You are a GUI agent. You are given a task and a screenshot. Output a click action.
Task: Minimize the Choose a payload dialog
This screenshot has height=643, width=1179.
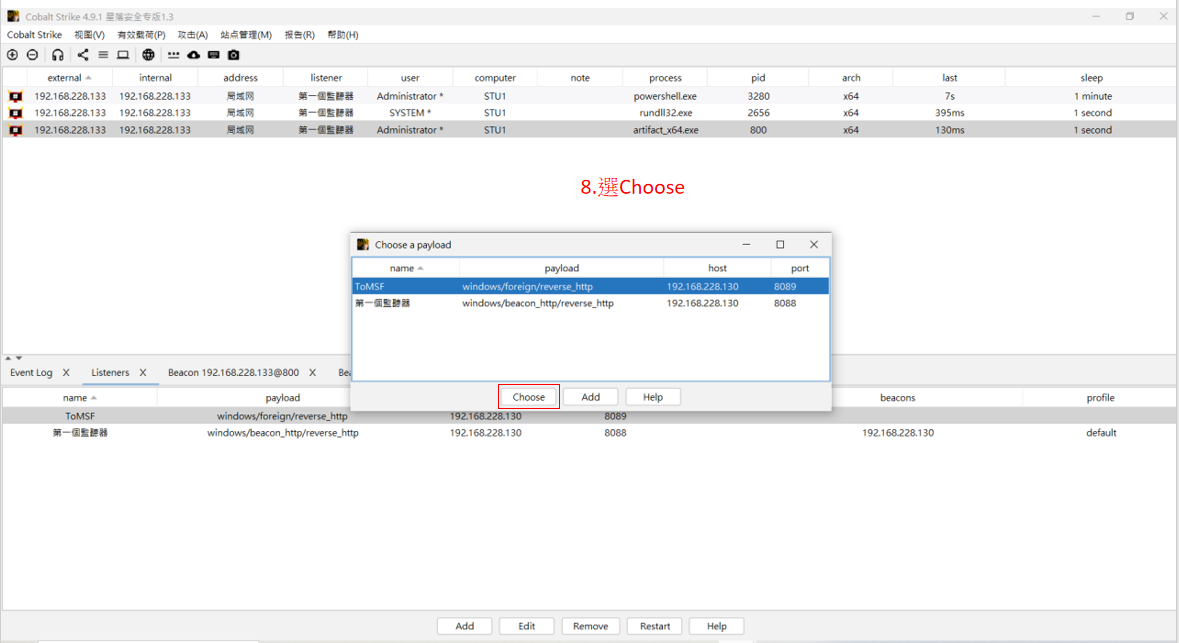(746, 244)
